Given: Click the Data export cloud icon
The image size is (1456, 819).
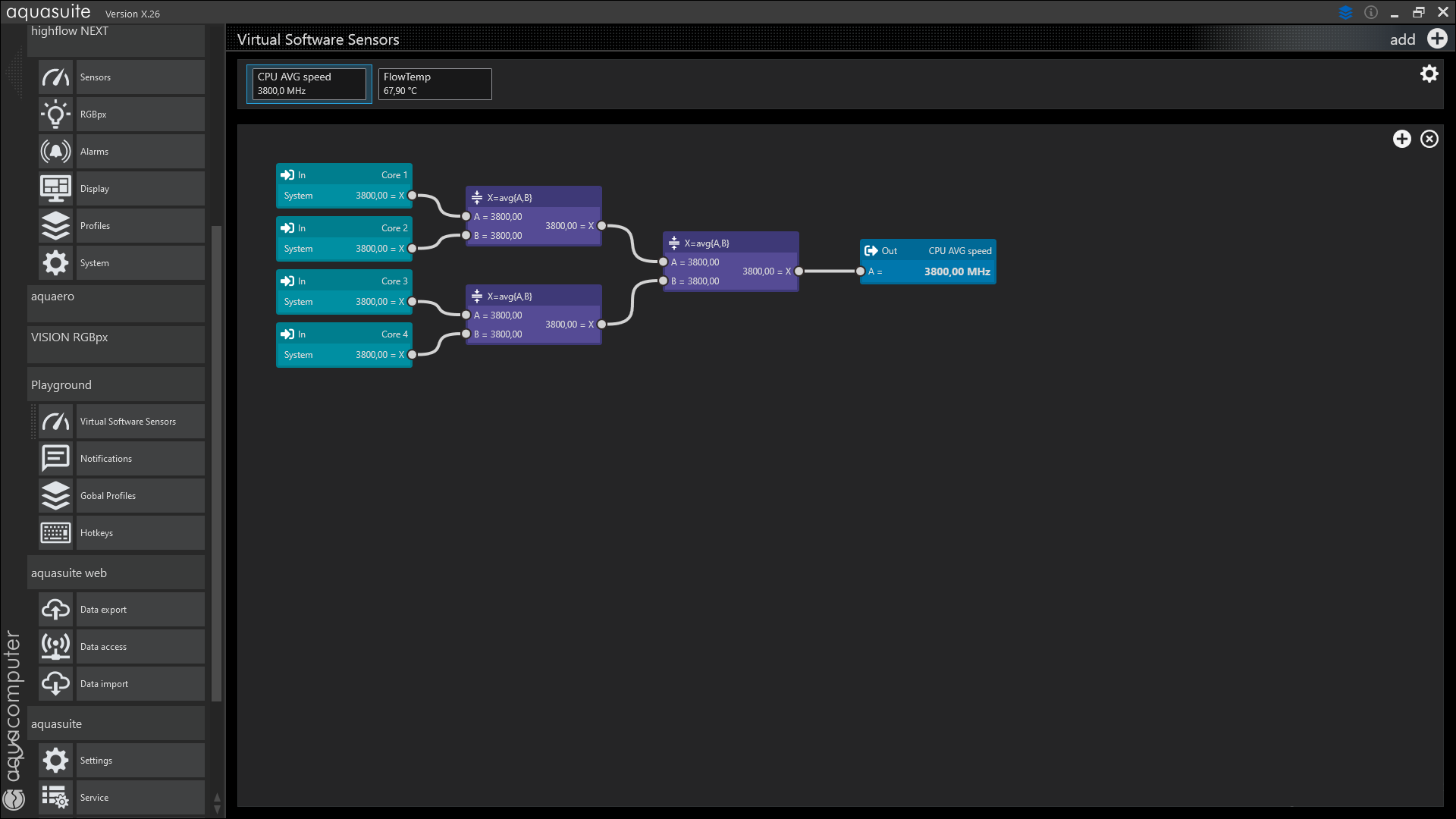Looking at the screenshot, I should click(x=55, y=610).
